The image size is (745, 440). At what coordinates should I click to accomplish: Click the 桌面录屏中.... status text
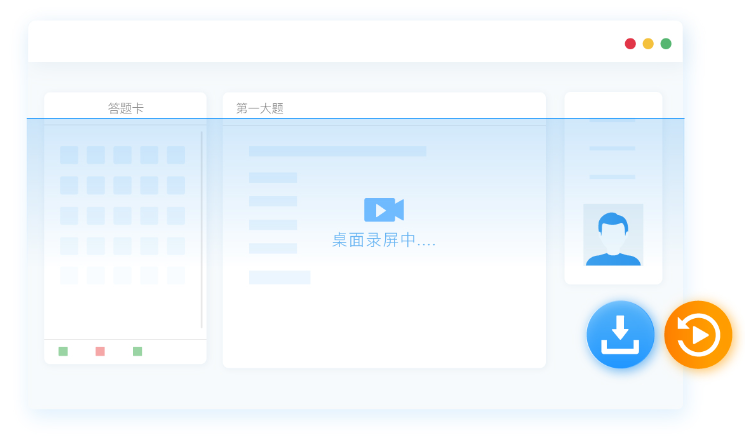384,241
